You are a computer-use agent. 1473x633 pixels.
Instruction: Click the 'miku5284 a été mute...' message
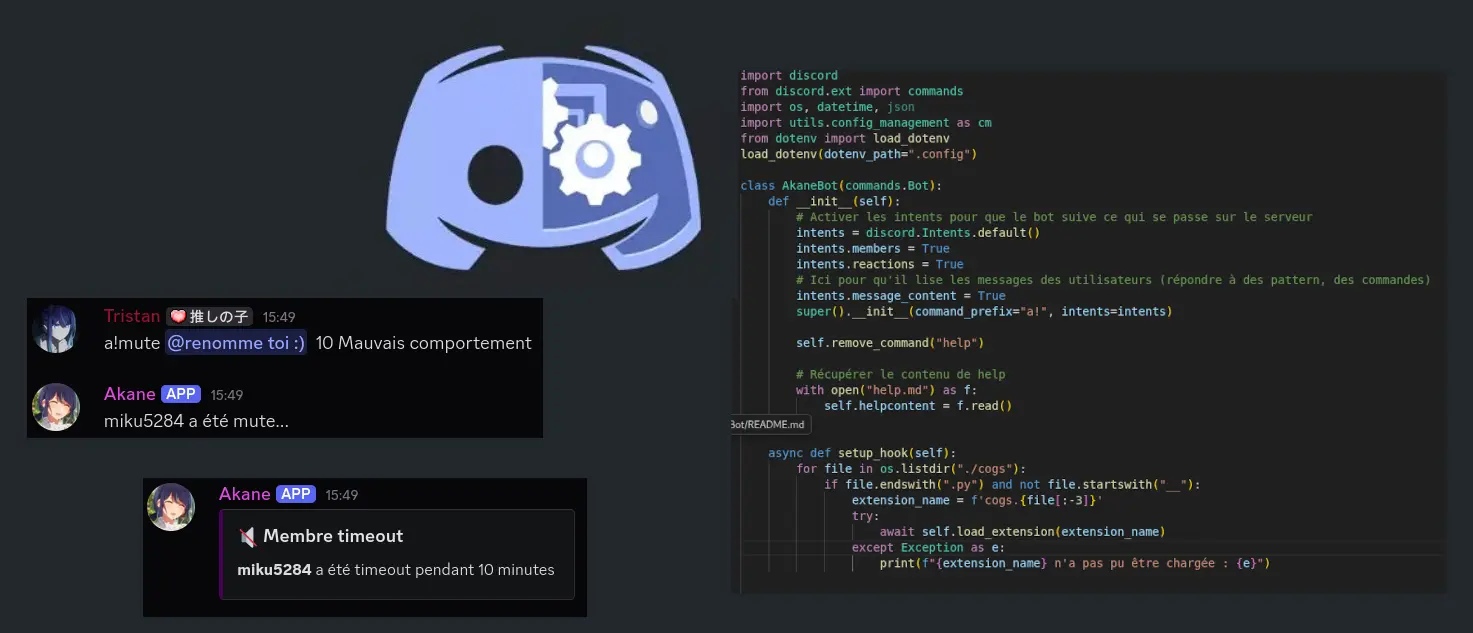196,421
